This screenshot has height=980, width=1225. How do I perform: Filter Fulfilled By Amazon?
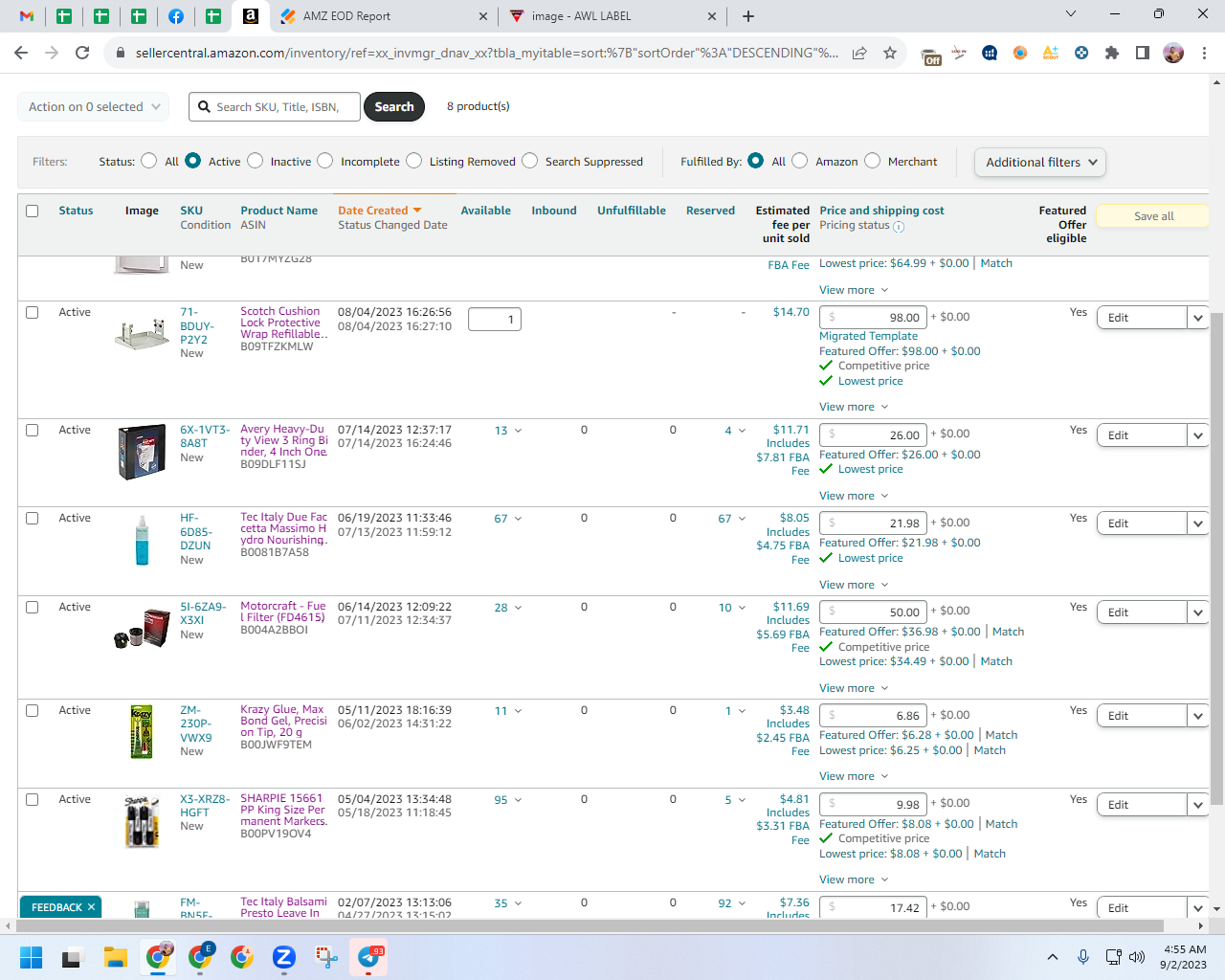[x=800, y=161]
